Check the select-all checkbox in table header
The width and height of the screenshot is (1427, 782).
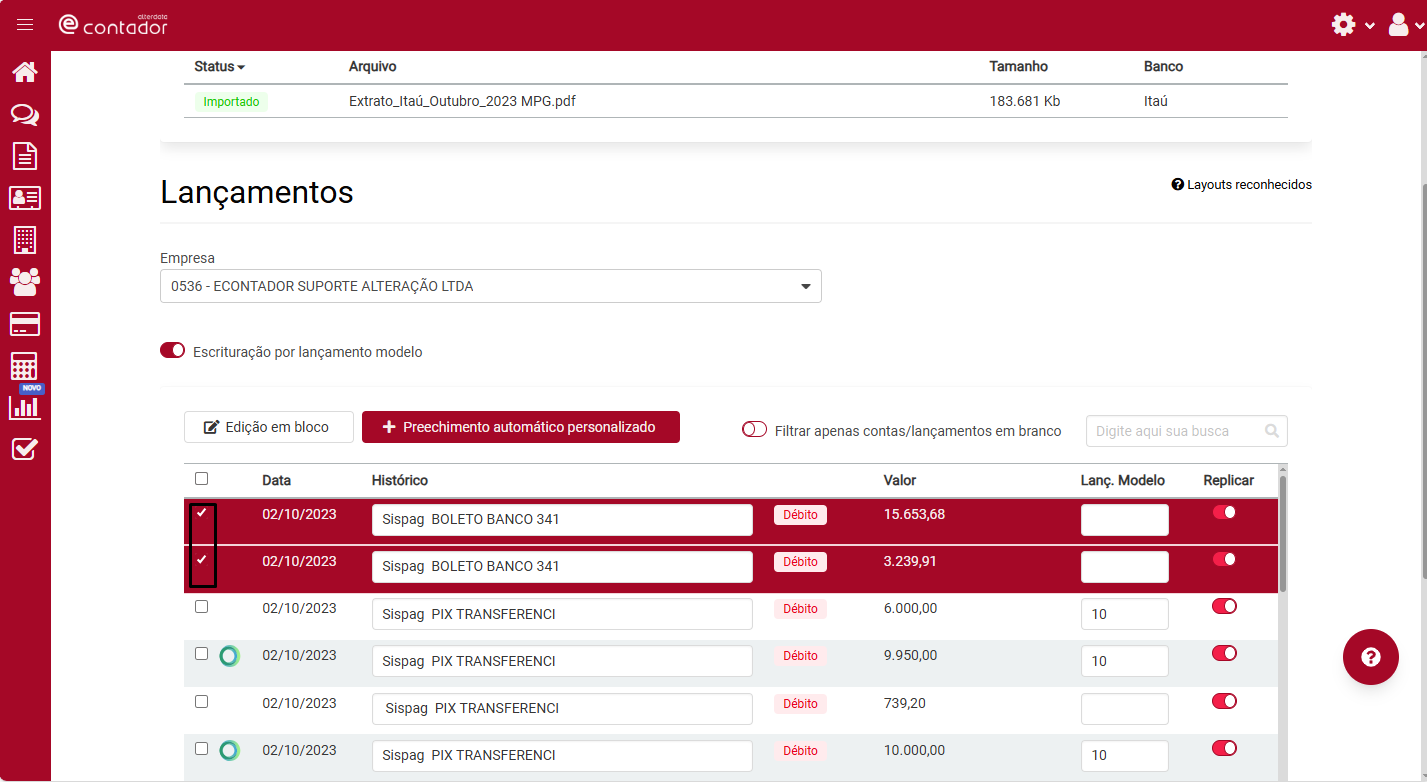[x=202, y=479]
